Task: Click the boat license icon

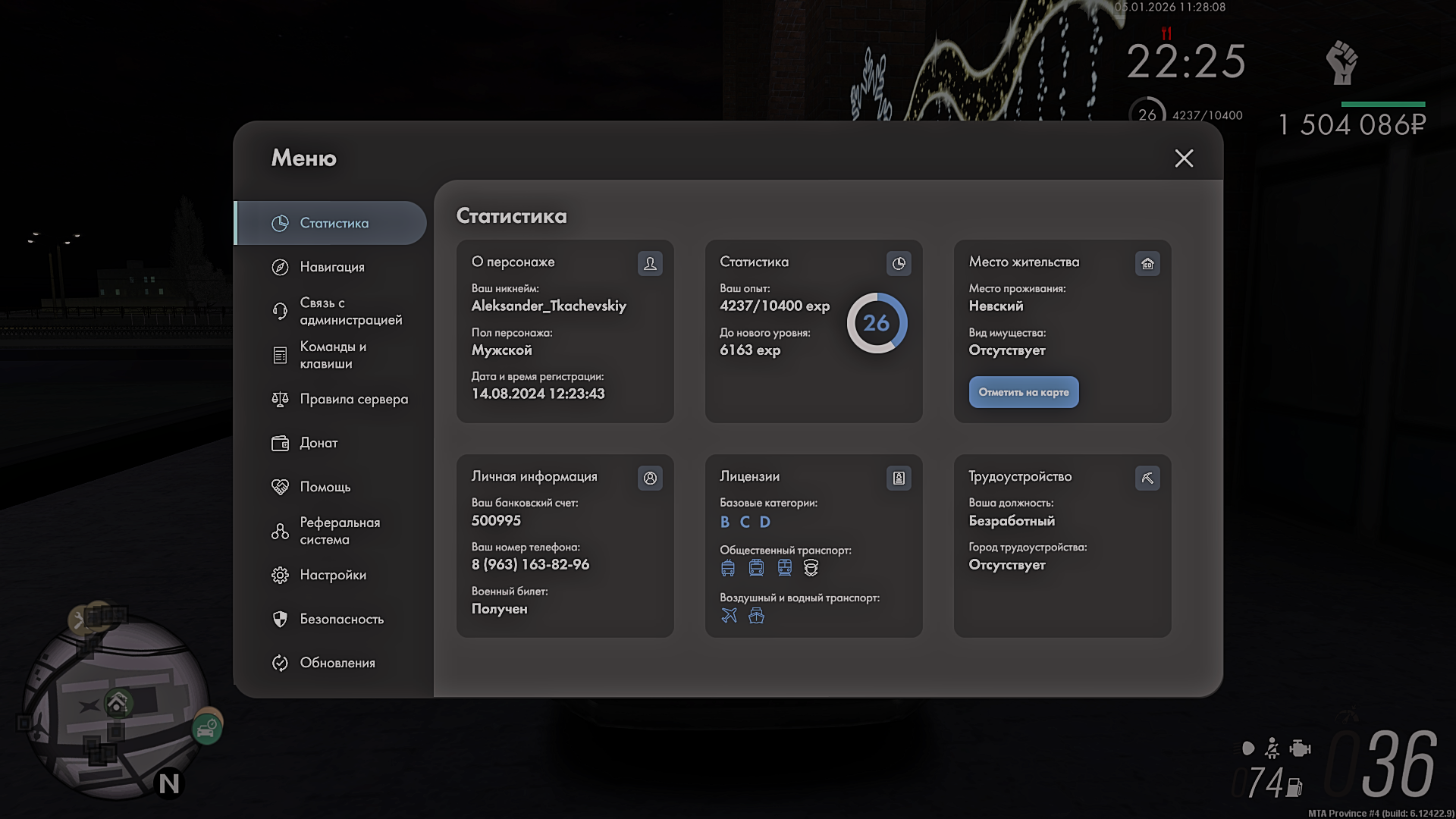Action: [756, 615]
